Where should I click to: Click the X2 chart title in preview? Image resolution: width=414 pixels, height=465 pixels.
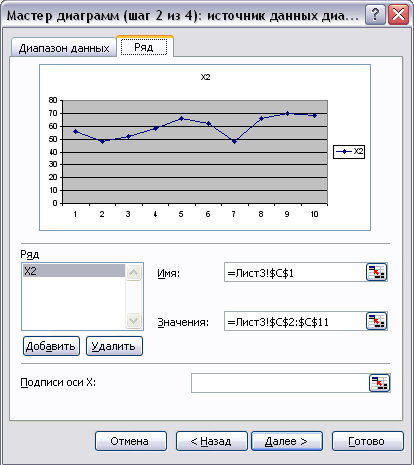(205, 77)
